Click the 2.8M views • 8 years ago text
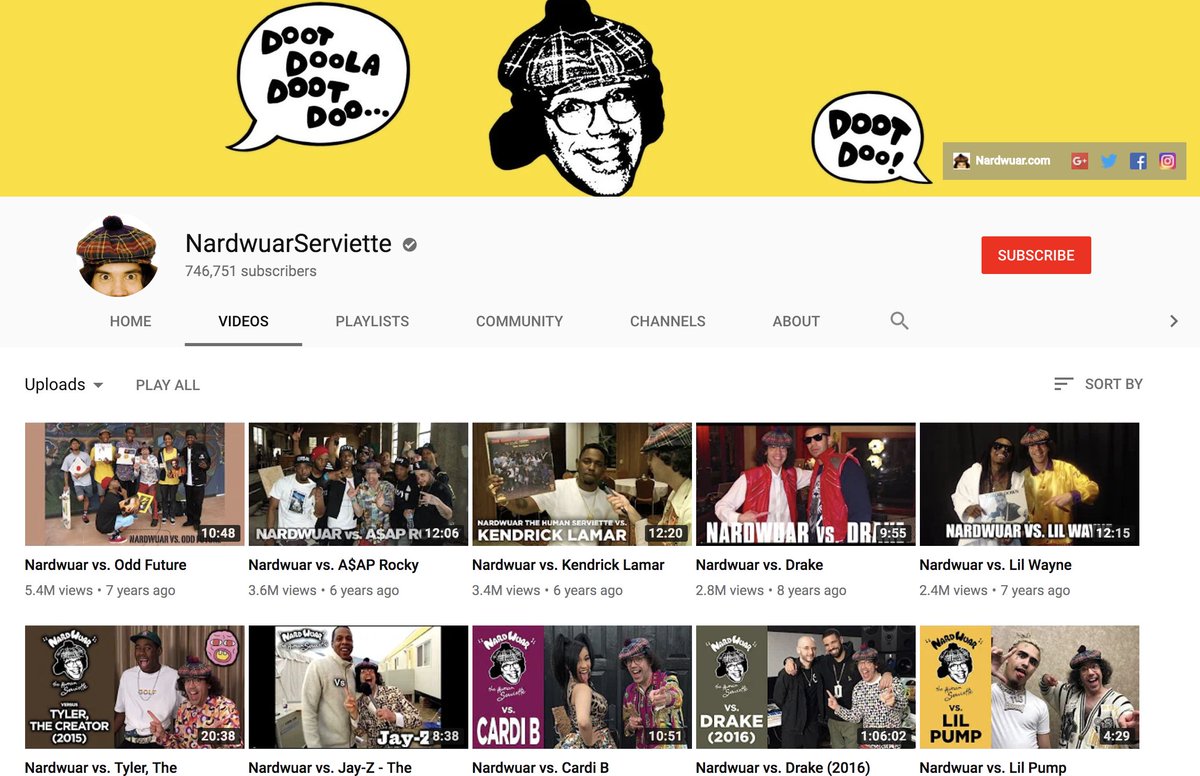 point(771,591)
